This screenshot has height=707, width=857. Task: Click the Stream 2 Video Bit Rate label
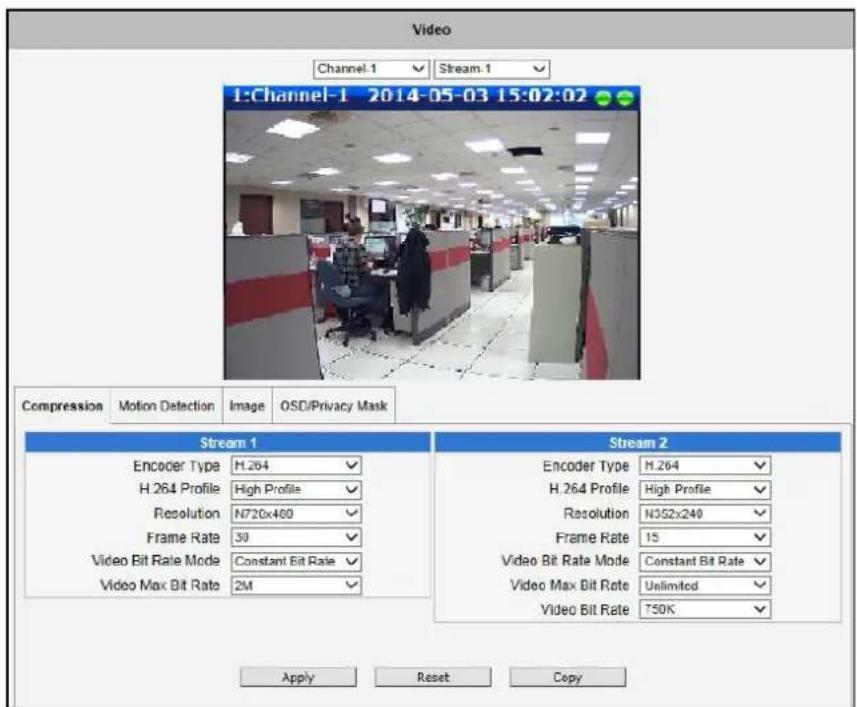pos(585,610)
